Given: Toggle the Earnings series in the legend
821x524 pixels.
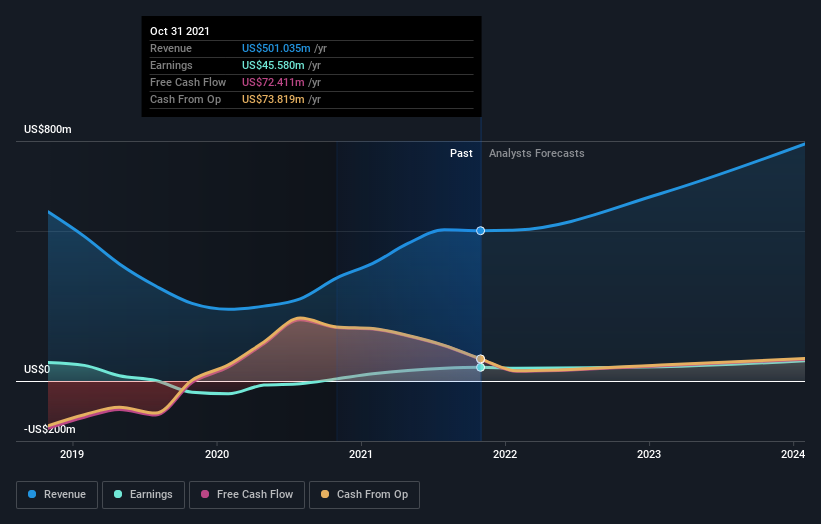Looking at the screenshot, I should click(143, 495).
